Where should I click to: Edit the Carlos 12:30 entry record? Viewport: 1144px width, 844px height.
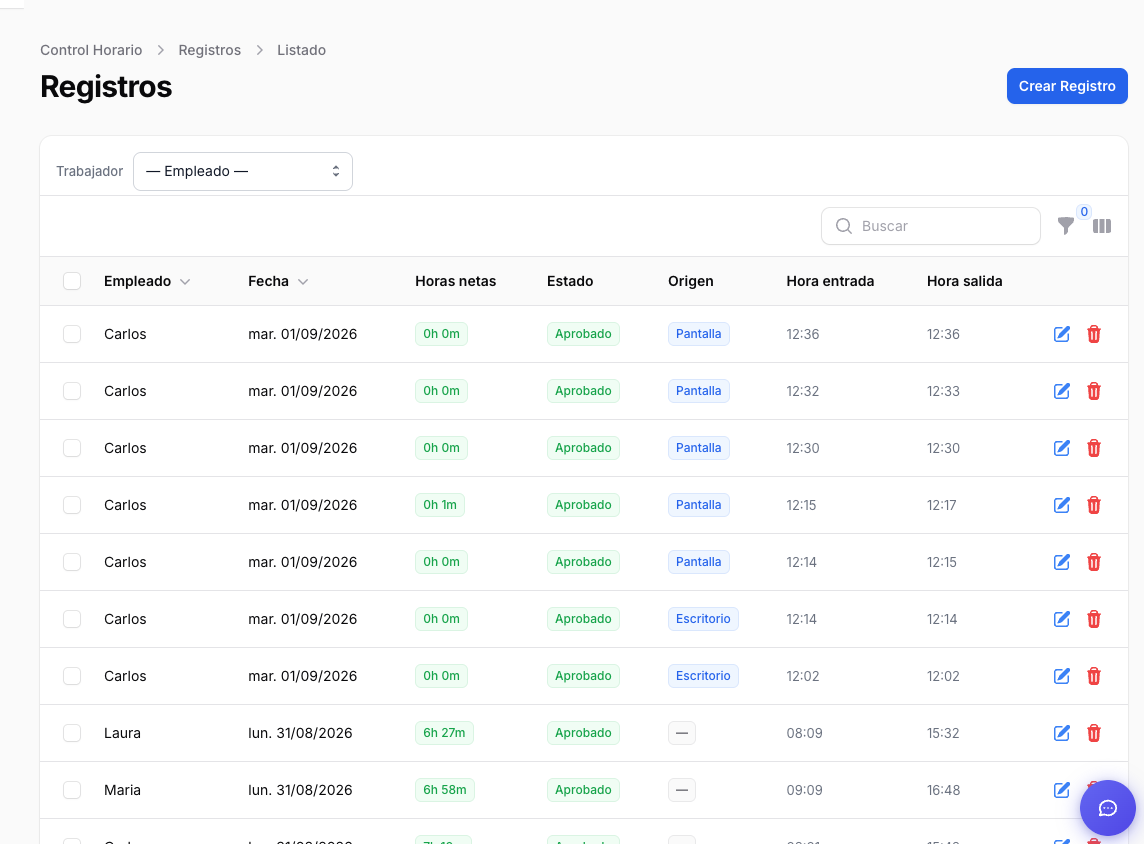pyautogui.click(x=1062, y=448)
